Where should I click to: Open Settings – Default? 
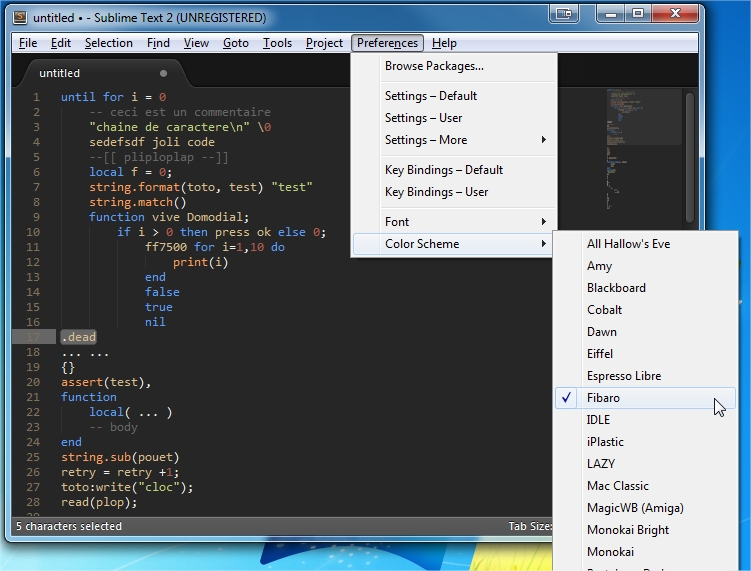454,96
